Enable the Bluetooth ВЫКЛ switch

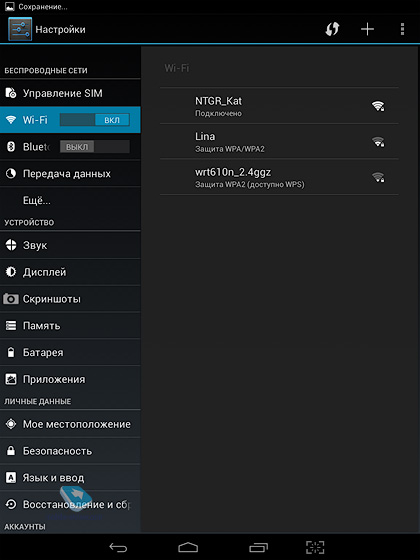point(95,147)
